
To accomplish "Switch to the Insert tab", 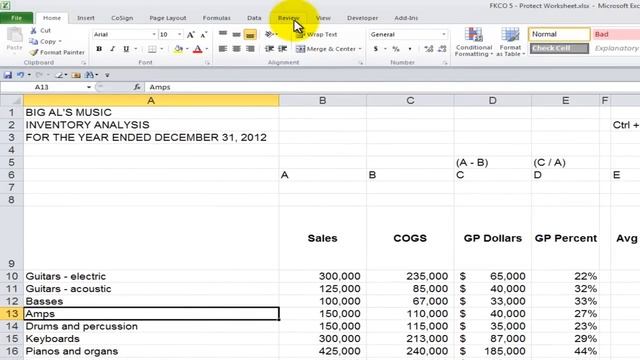I will click(x=86, y=18).
